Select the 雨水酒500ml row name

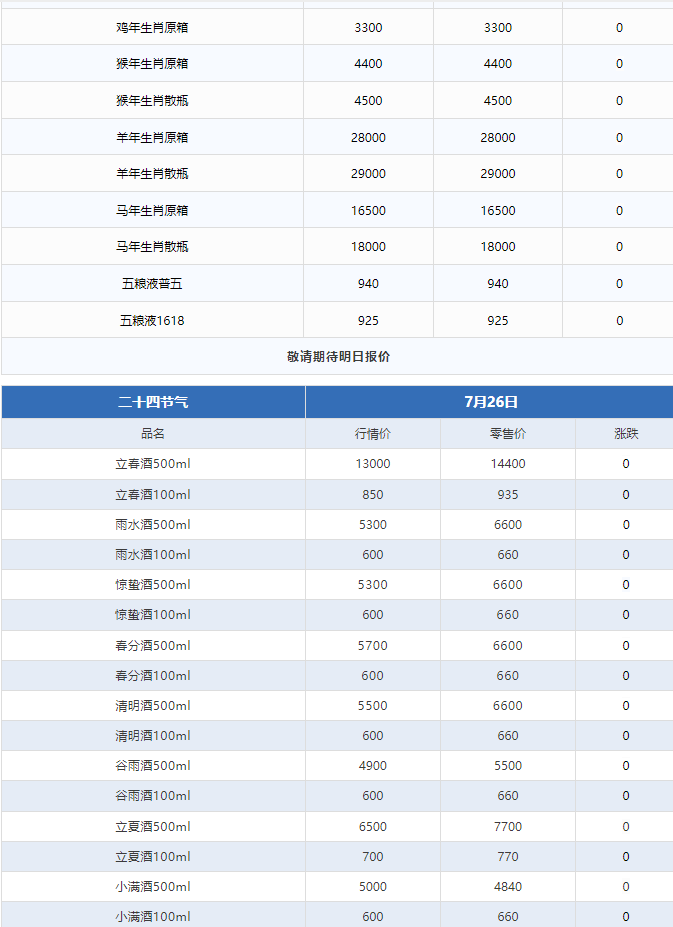click(153, 524)
